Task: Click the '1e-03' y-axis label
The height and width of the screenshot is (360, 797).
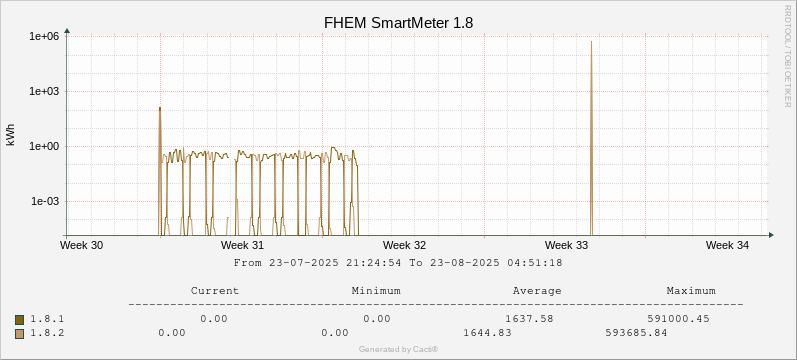Action: (45, 201)
